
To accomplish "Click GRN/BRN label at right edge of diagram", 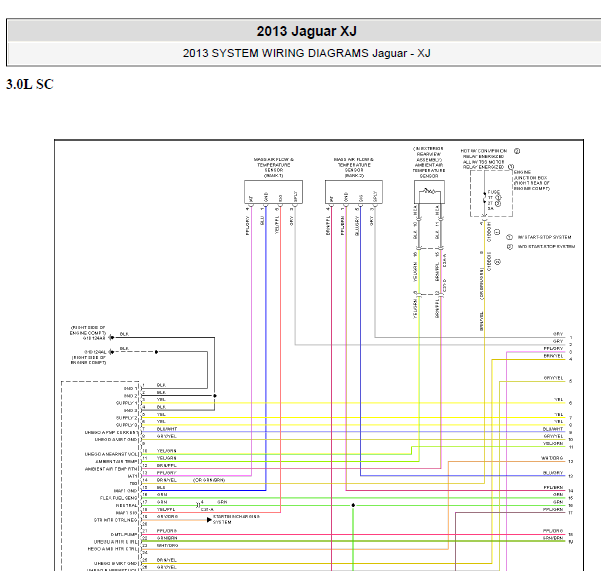I will (553, 538).
